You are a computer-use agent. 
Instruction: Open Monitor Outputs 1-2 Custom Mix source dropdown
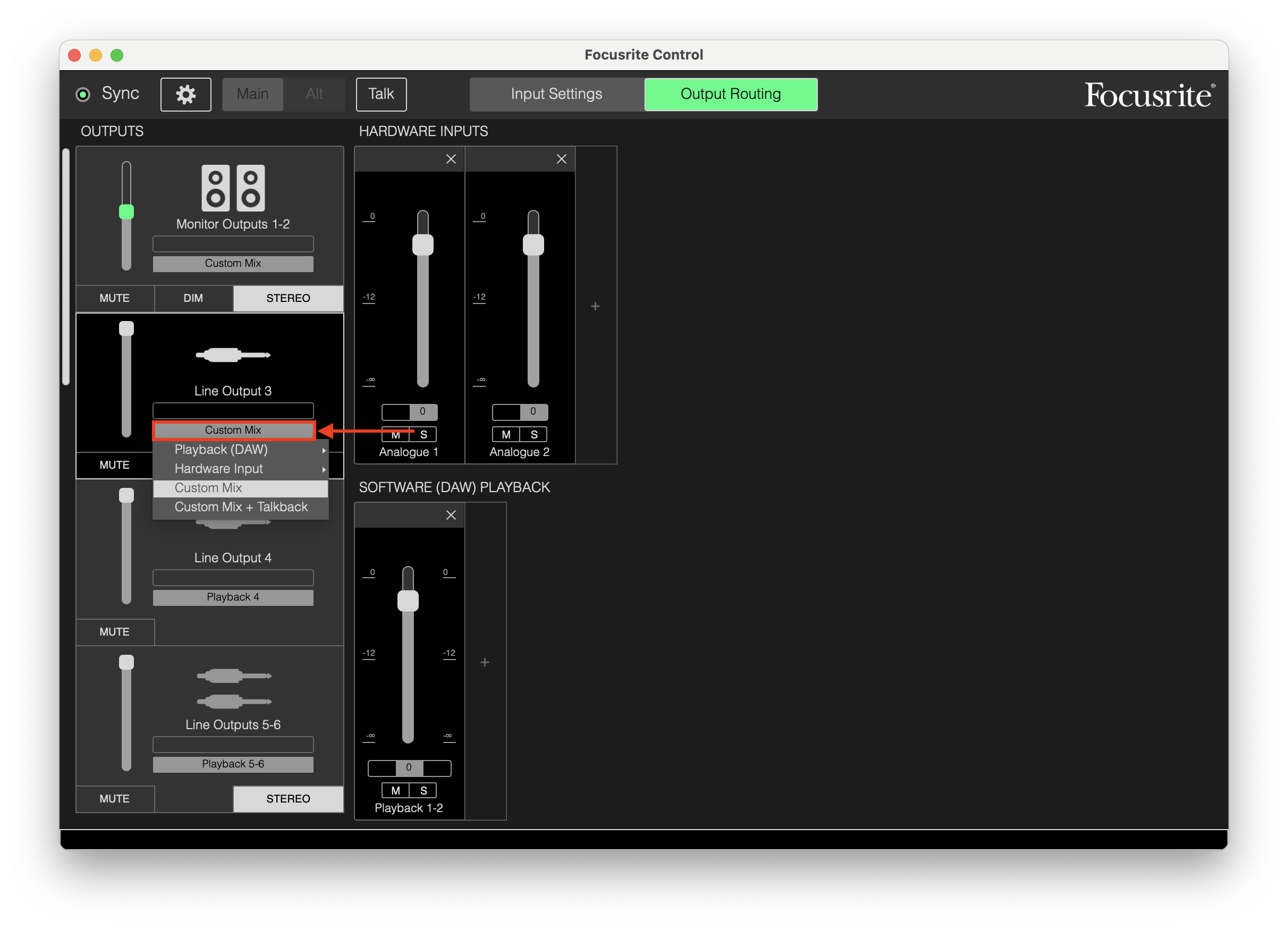click(x=233, y=264)
